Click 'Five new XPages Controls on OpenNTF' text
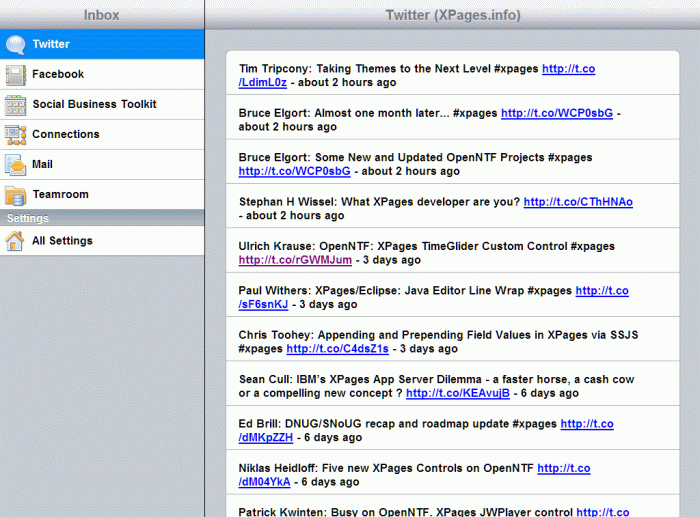The height and width of the screenshot is (517, 700). pyautogui.click(x=428, y=468)
